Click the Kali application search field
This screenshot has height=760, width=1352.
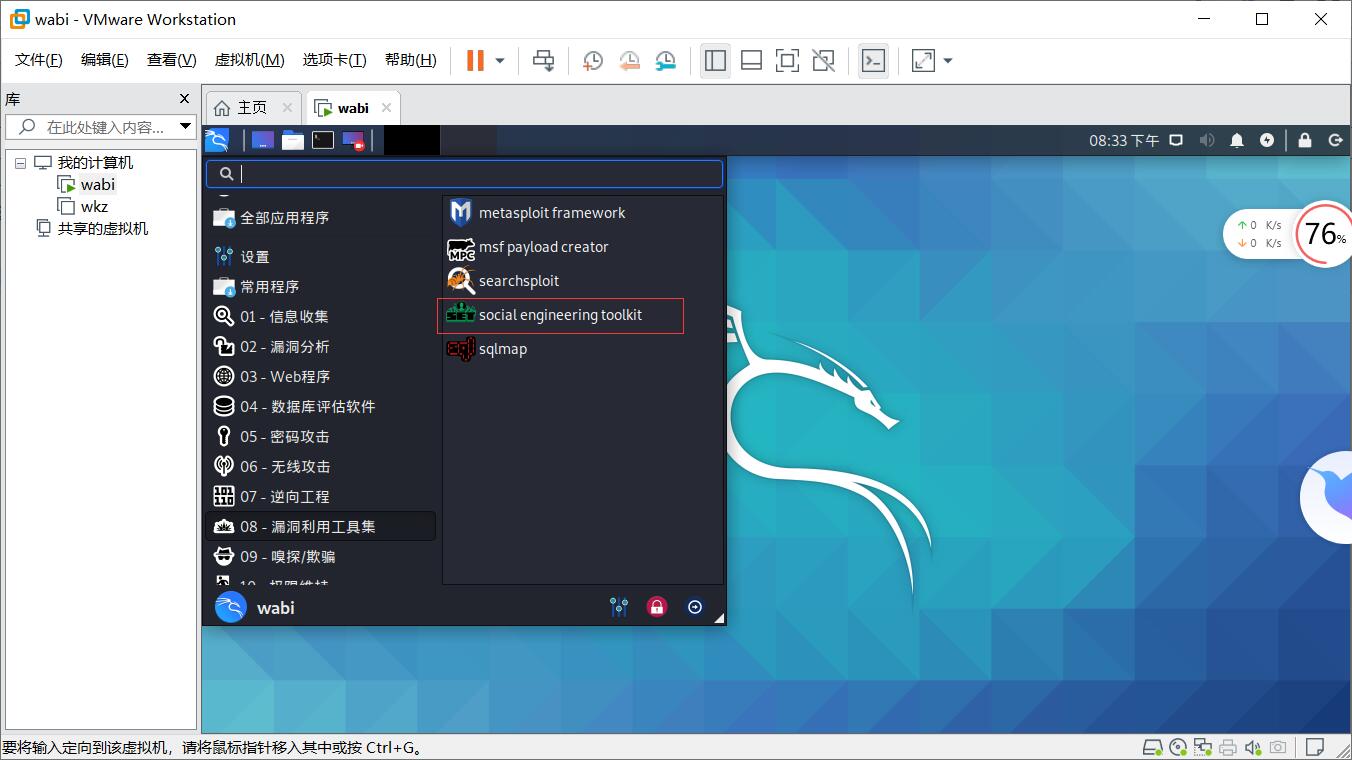tap(464, 174)
